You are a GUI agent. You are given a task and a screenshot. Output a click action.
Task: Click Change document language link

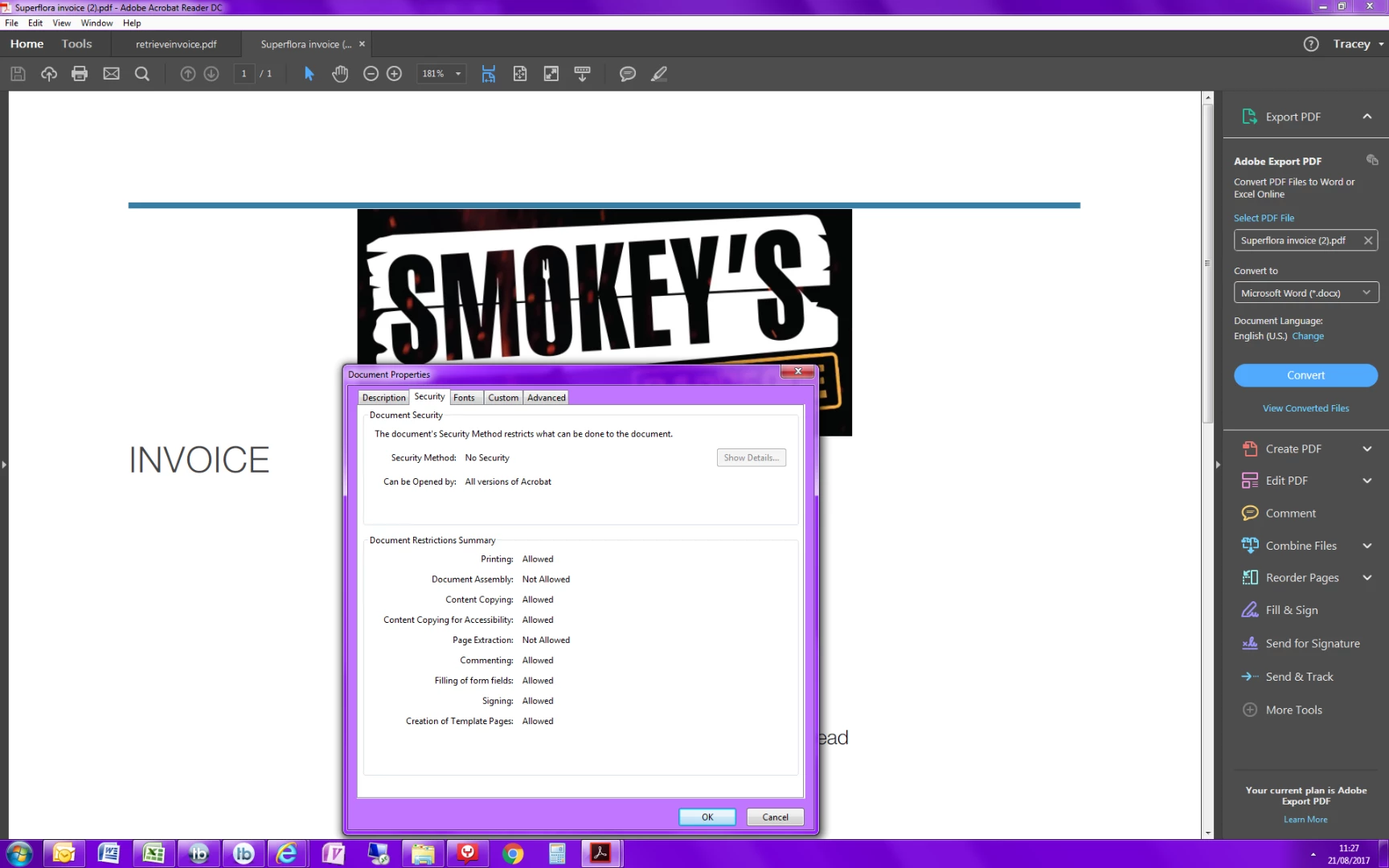coord(1308,336)
